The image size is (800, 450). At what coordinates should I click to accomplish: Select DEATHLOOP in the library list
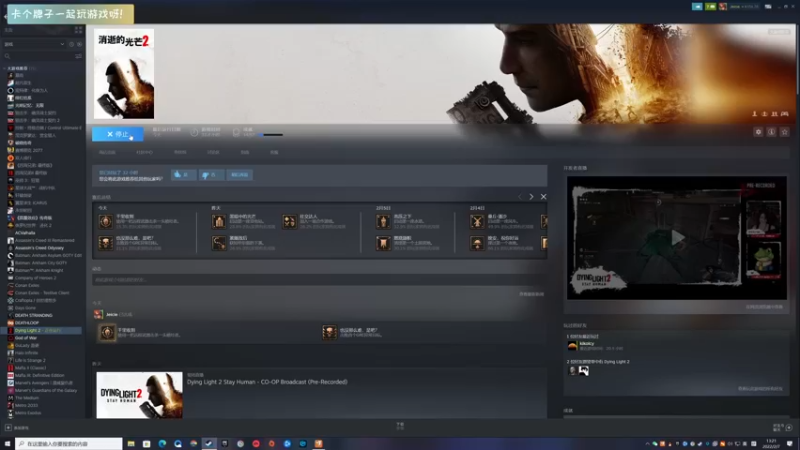[27, 323]
